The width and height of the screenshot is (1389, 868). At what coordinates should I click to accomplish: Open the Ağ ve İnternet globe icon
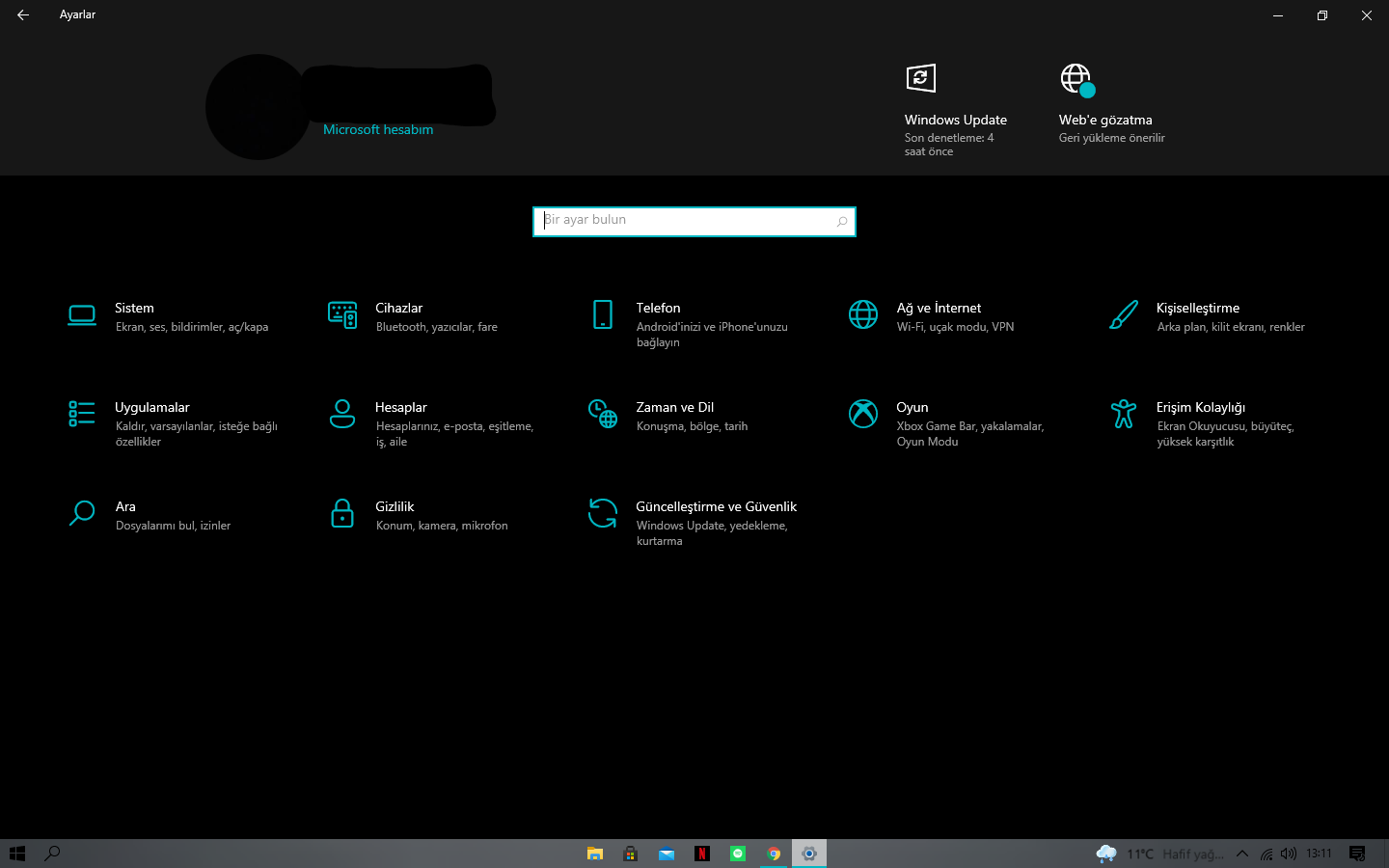pyautogui.click(x=863, y=314)
